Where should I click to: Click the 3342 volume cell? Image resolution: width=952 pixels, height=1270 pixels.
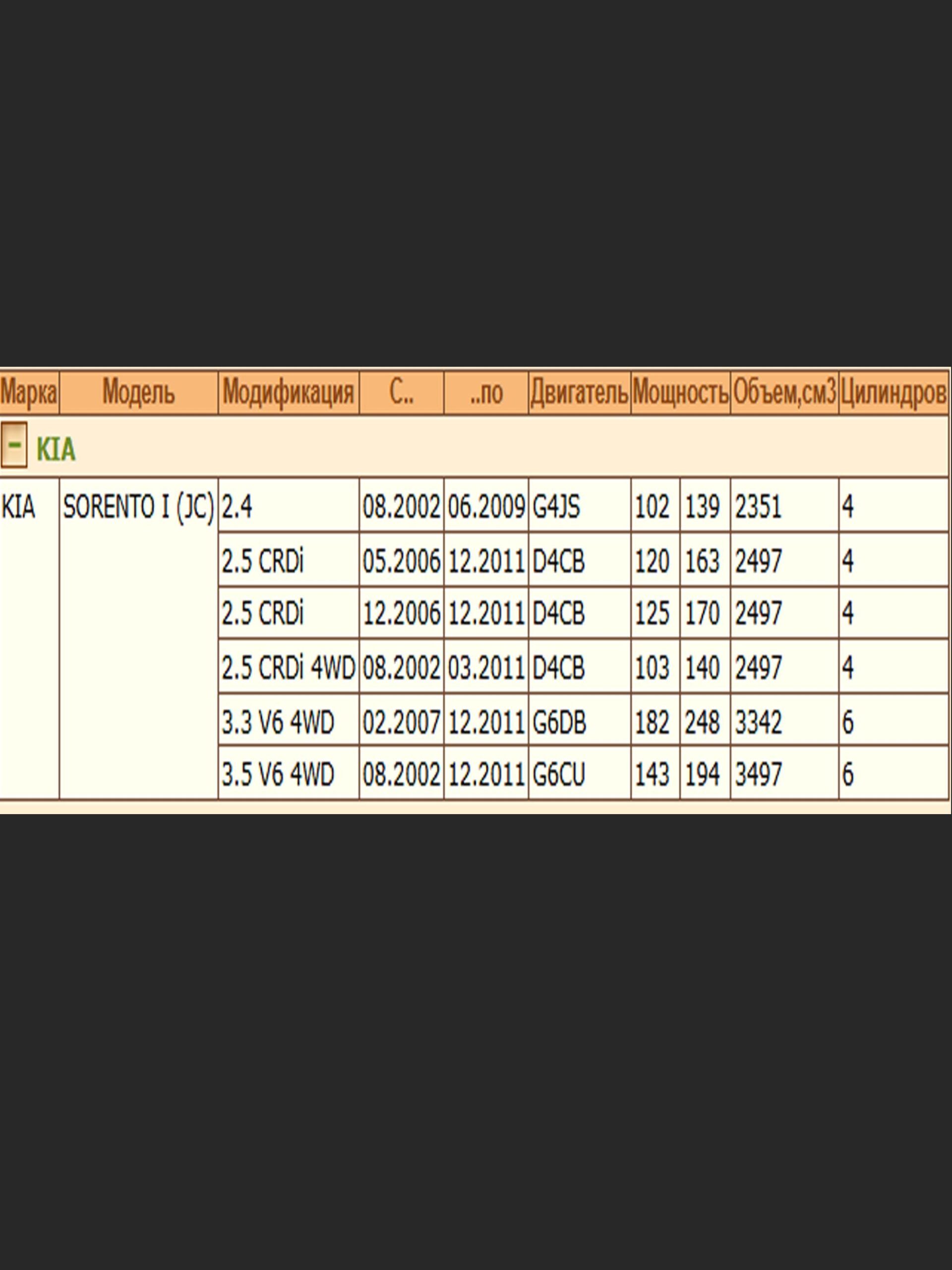[x=758, y=722]
